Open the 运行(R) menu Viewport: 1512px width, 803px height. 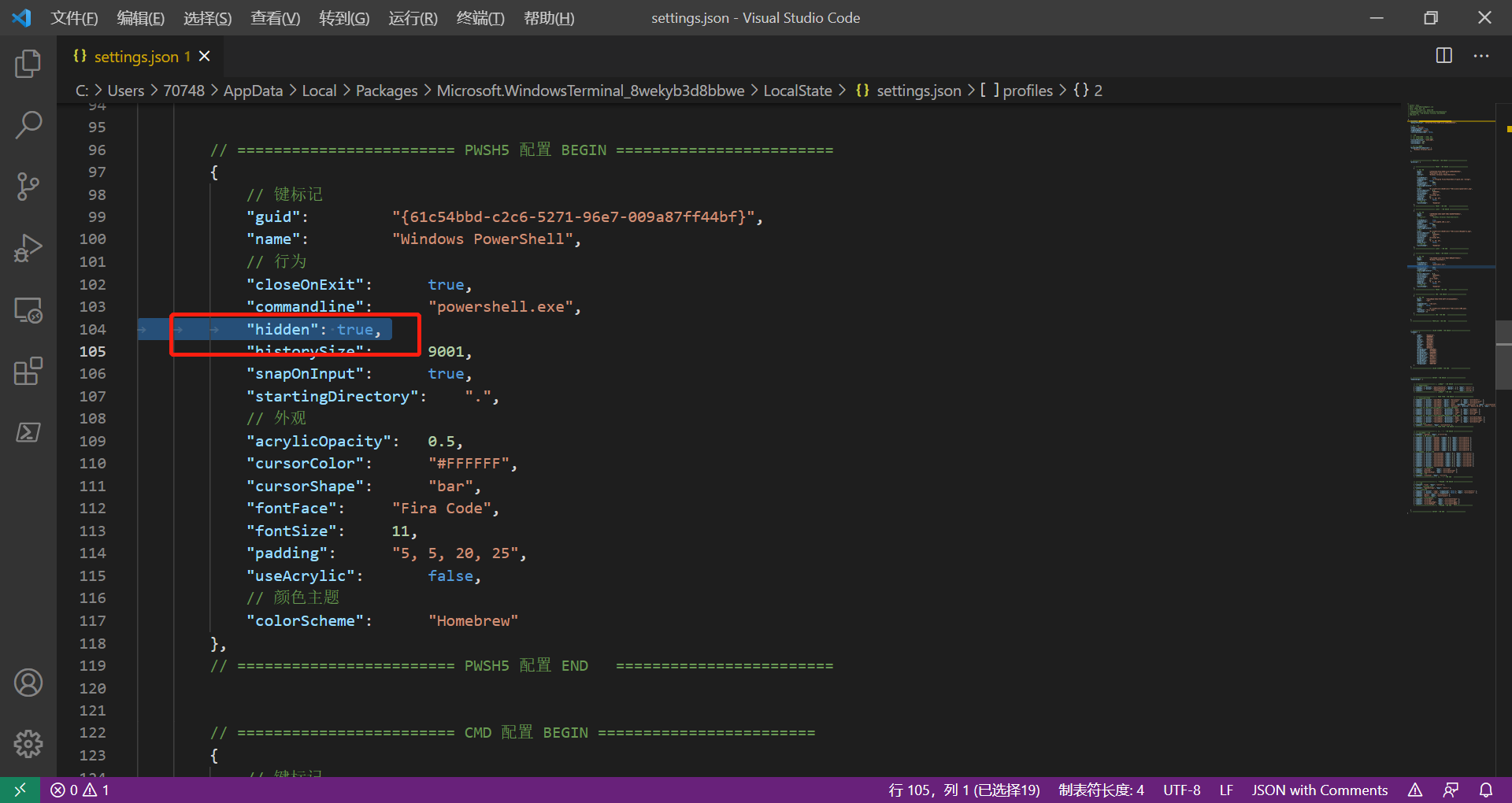(413, 17)
